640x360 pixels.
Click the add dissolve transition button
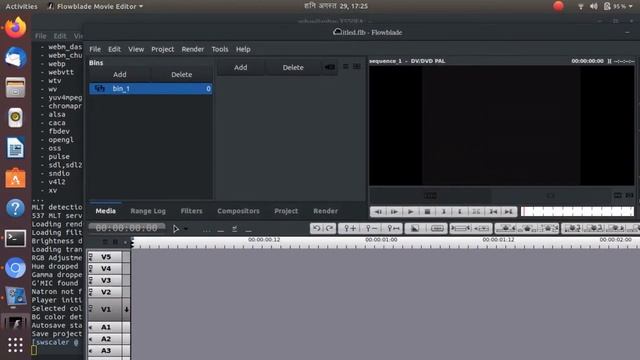pos(415,229)
